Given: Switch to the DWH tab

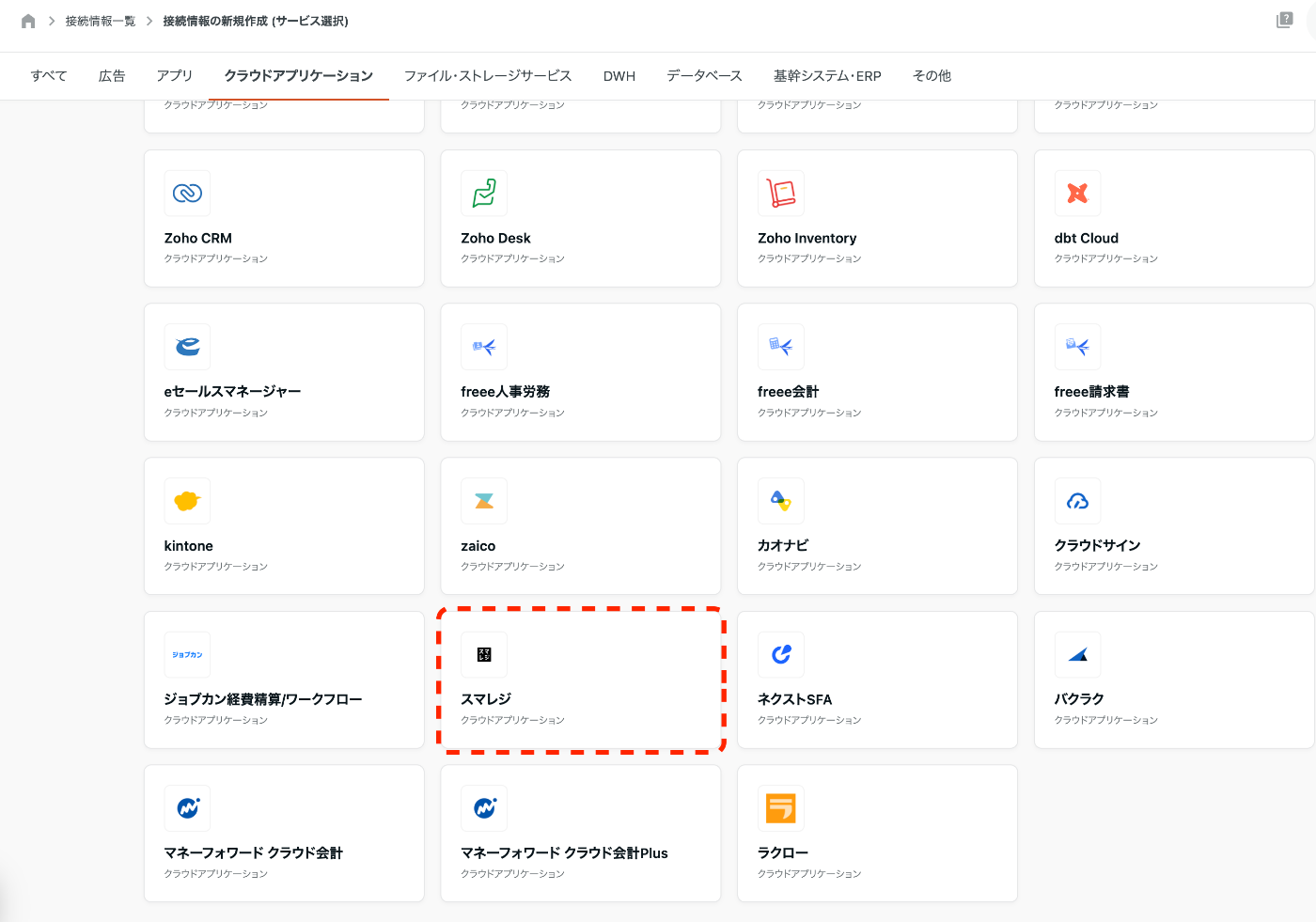Looking at the screenshot, I should click(x=619, y=76).
